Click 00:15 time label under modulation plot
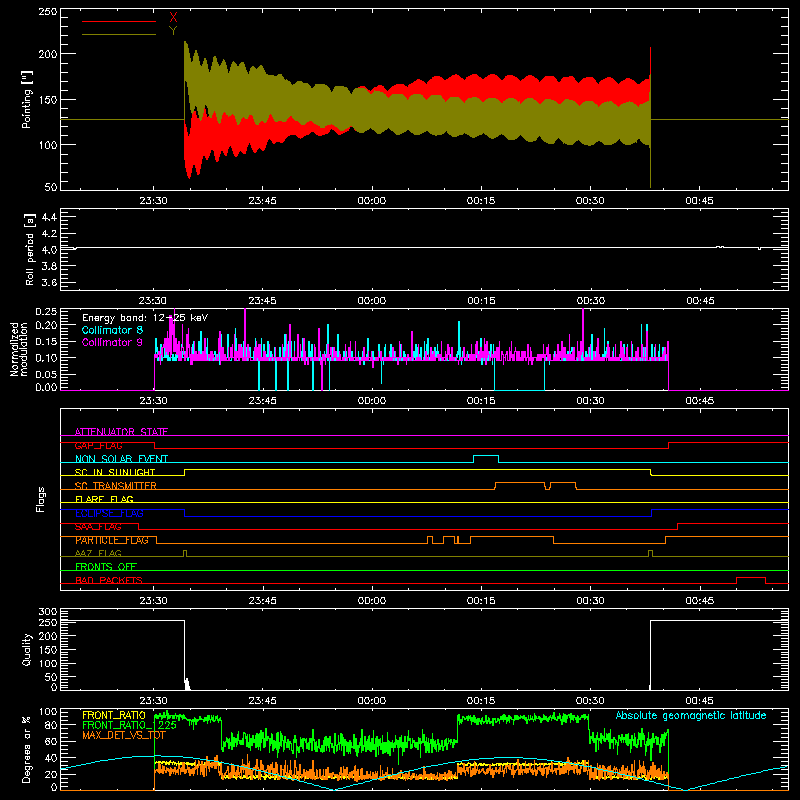Viewport: 800px width, 800px height. [481, 401]
